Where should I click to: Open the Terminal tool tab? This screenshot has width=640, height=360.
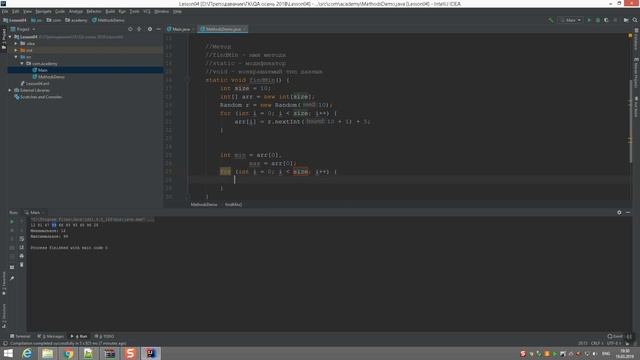[x=20, y=336]
